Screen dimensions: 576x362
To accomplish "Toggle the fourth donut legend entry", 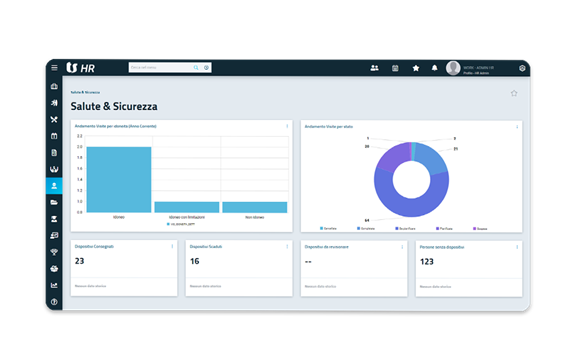I will point(444,228).
